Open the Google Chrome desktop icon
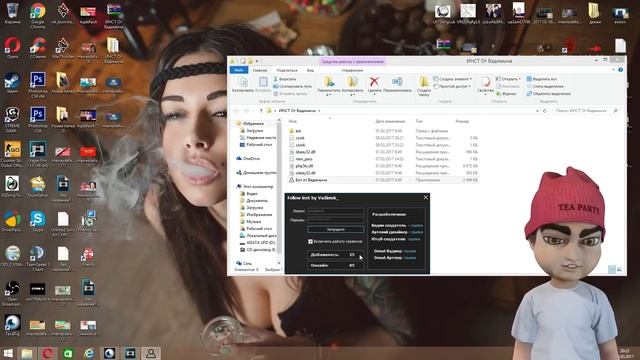Viewport: 640px width, 360px height. [37, 16]
